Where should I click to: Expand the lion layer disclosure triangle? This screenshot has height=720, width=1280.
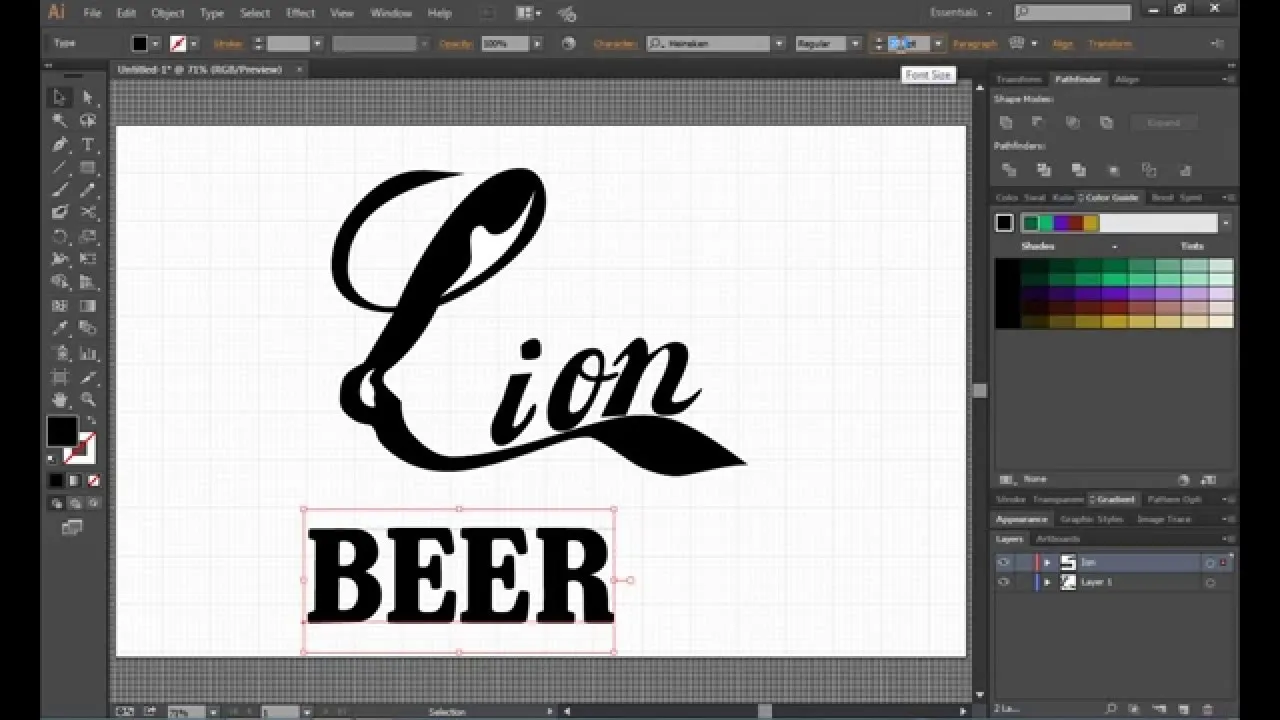click(1047, 562)
